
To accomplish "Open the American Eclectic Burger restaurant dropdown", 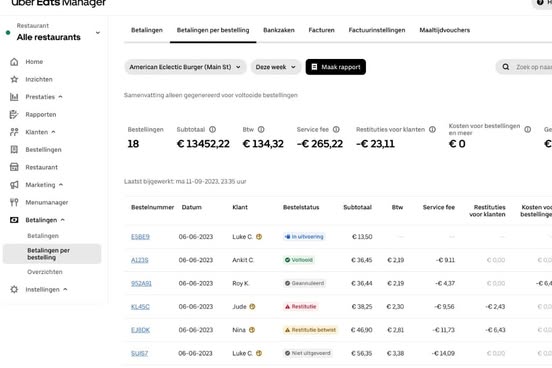I will 185,67.
